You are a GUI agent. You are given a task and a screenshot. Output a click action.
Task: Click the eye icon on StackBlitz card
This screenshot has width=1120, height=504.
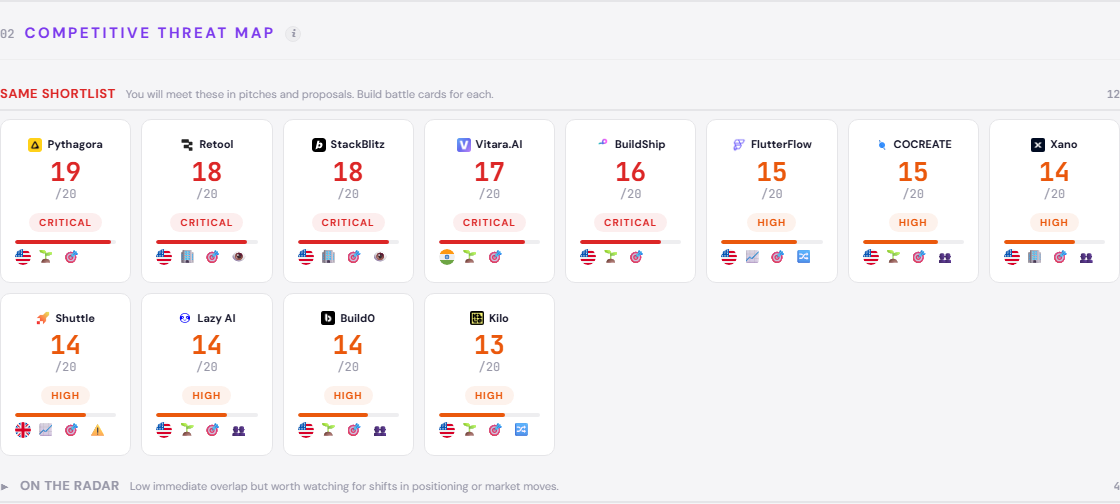[380, 257]
